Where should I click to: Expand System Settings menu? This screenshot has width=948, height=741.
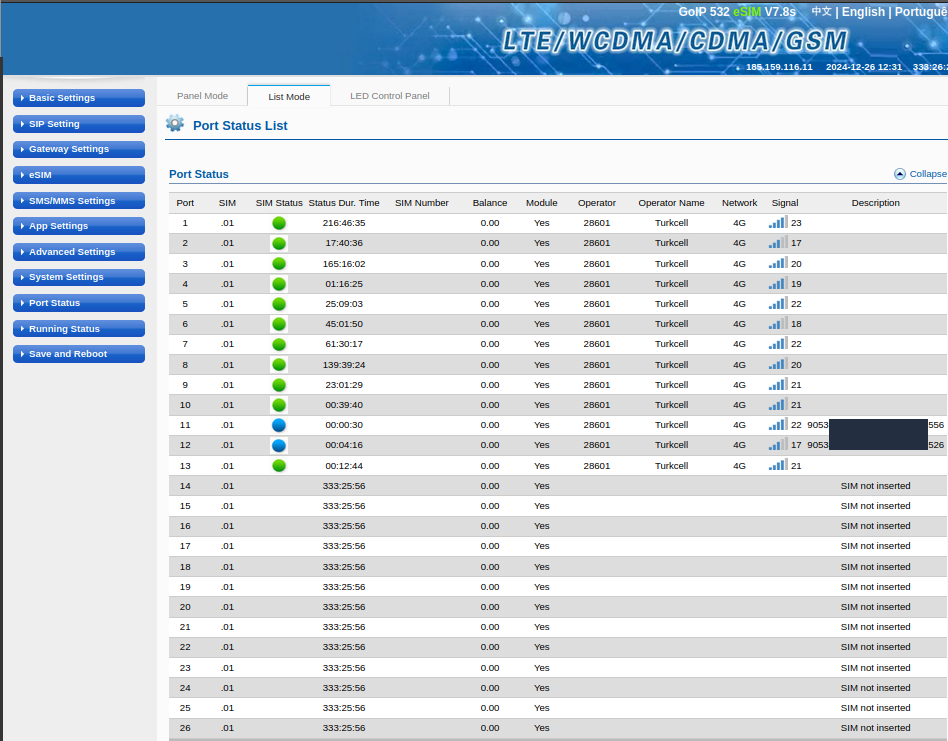click(x=79, y=277)
